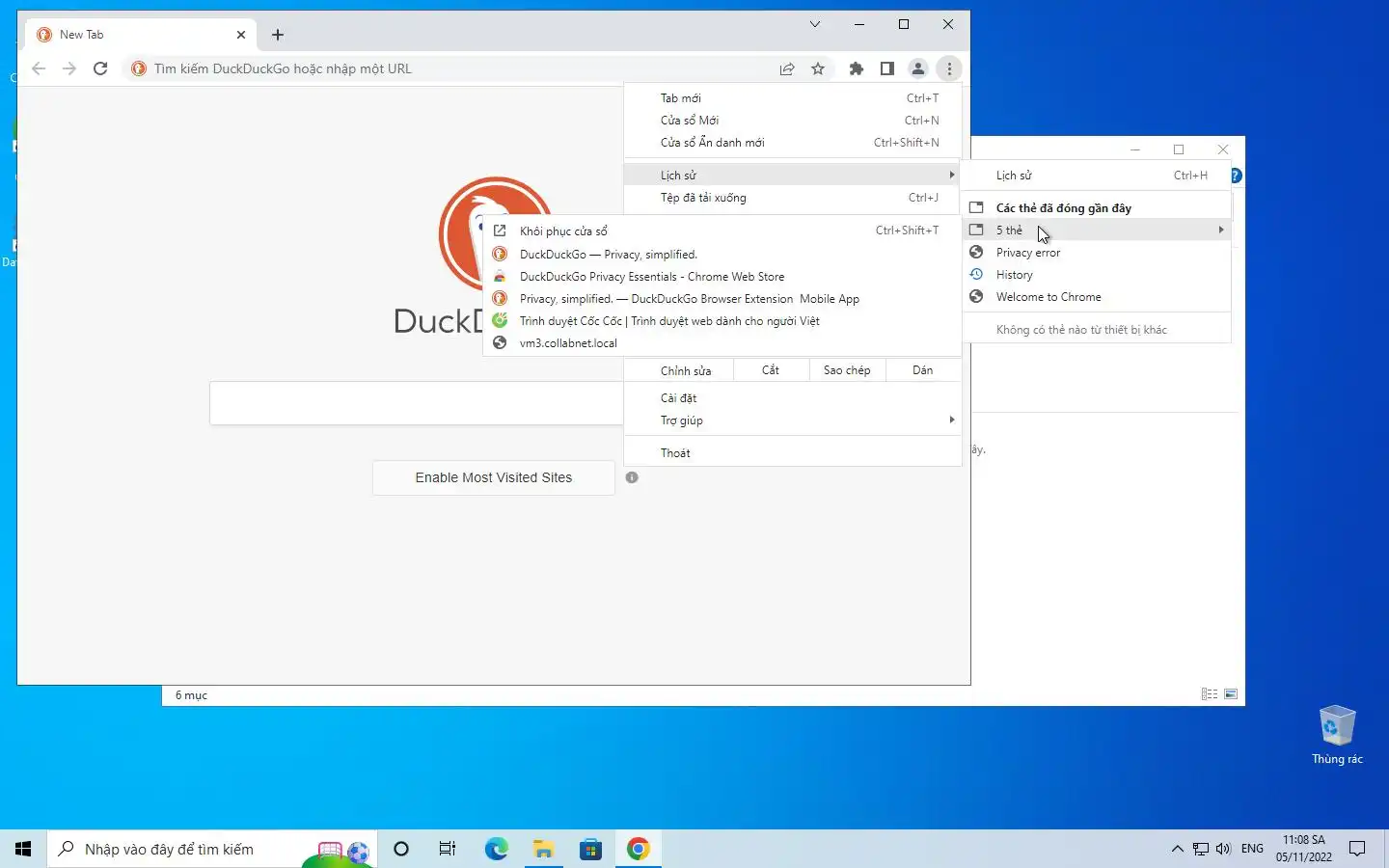Switch File Explorer to details view icon
Image resolution: width=1389 pixels, height=868 pixels.
tap(1209, 693)
